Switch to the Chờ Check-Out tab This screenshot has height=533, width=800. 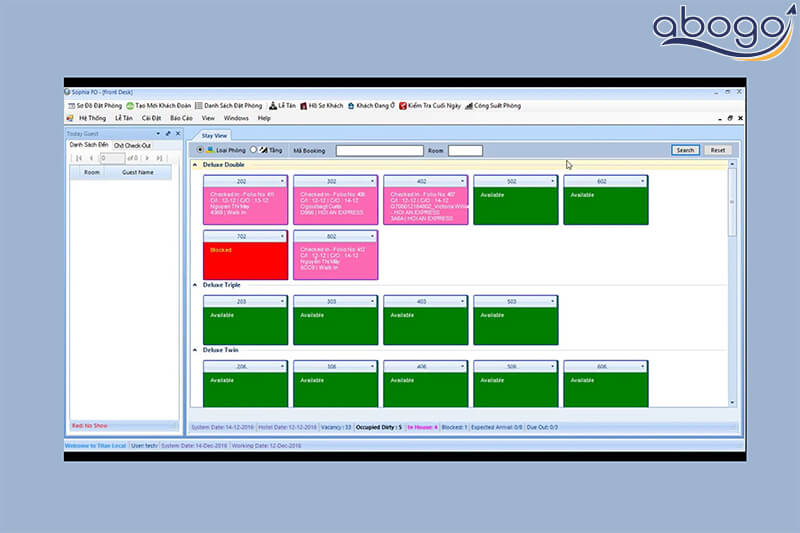coord(132,145)
